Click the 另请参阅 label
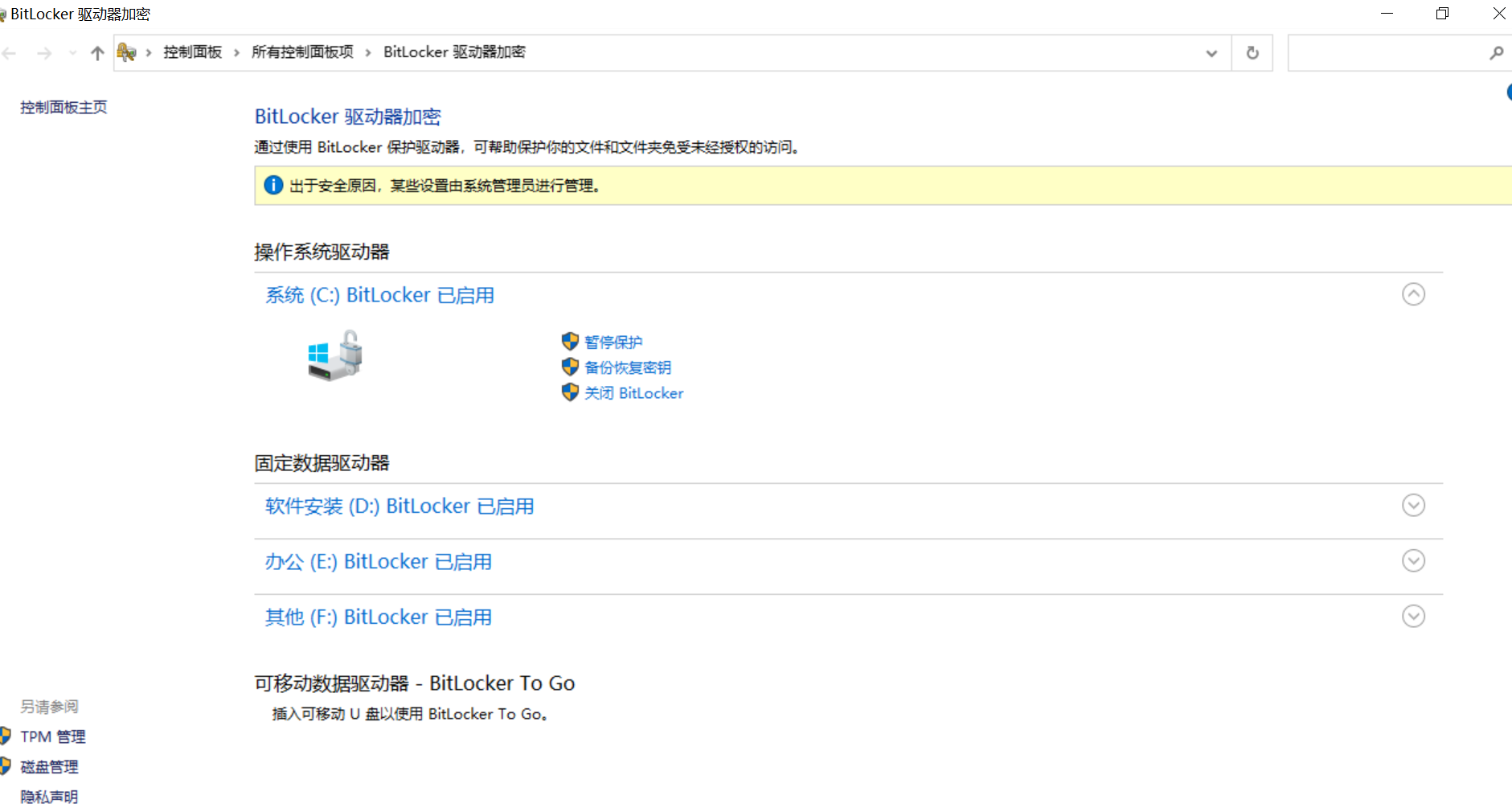The image size is (1512, 808). [x=49, y=707]
